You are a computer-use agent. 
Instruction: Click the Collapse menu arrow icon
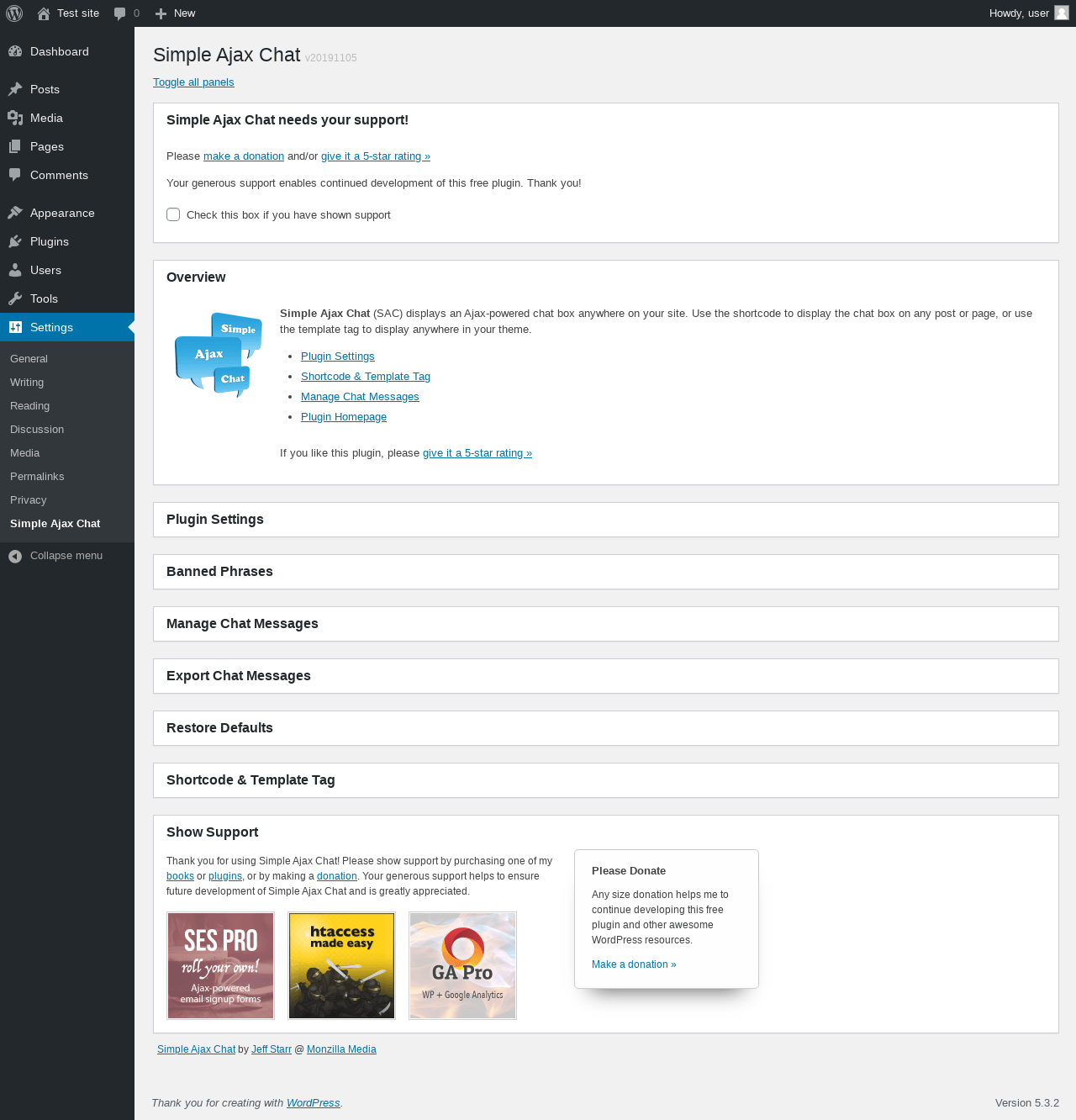[x=15, y=556]
